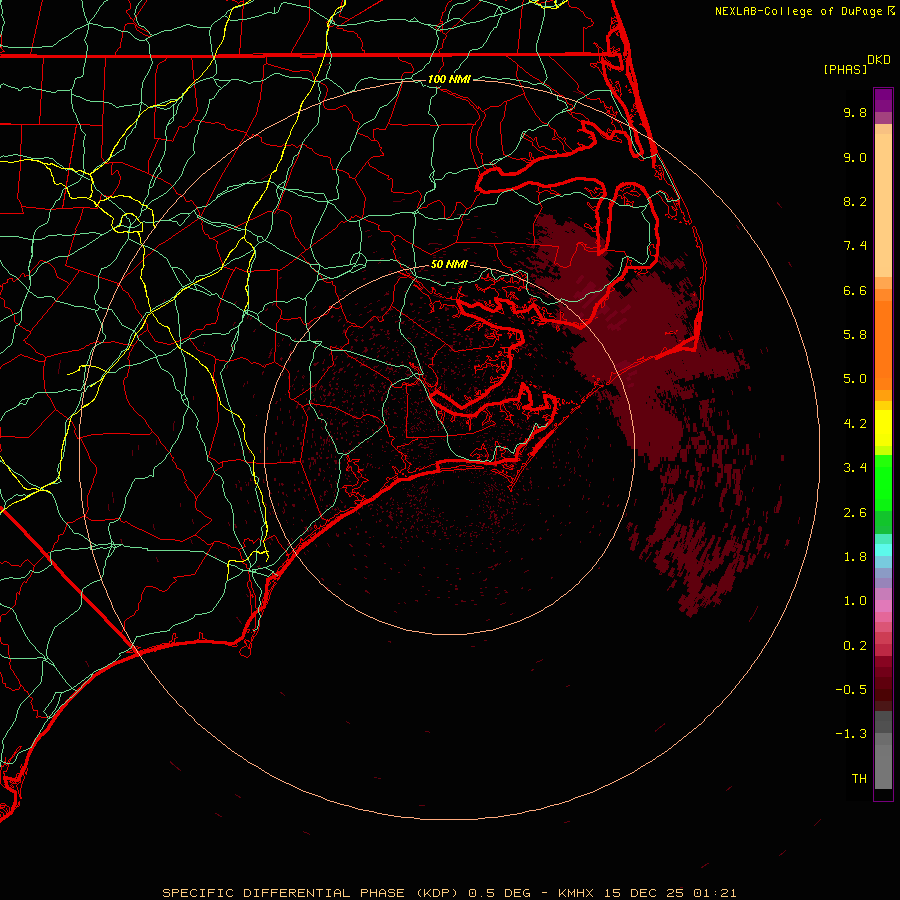Select the 7.4 legend scale label
Screen dimensions: 900x900
[855, 246]
